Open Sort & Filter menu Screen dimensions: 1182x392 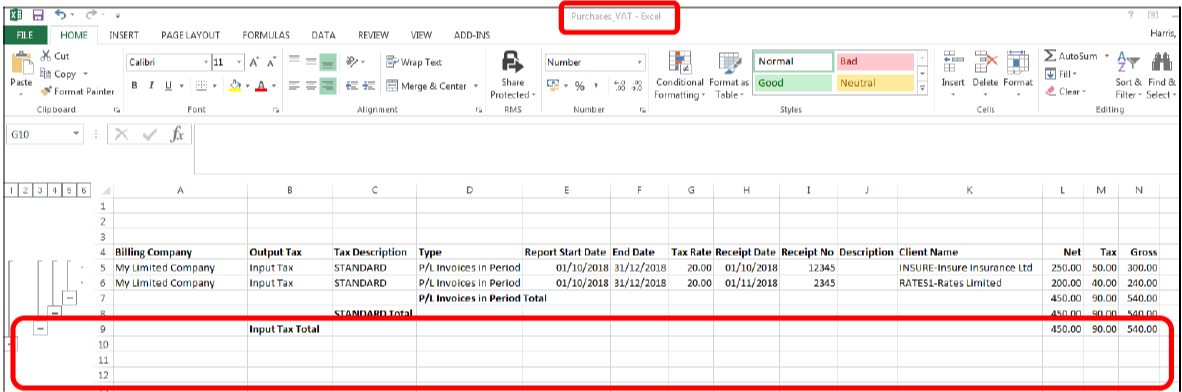[x=1128, y=75]
